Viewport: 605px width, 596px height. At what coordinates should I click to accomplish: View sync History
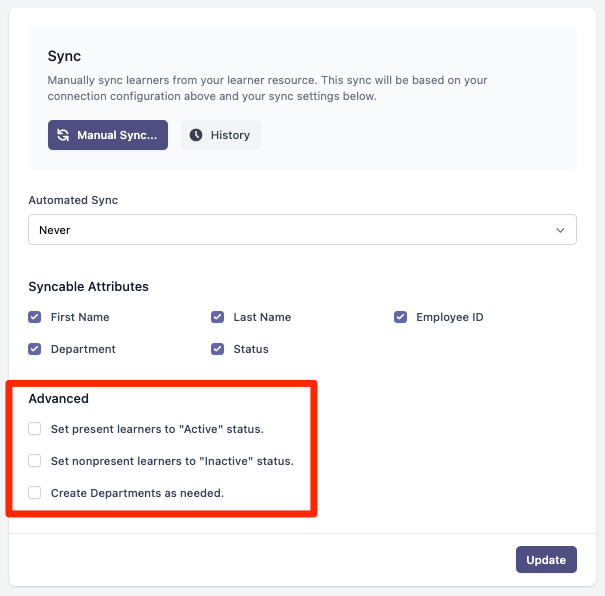pyautogui.click(x=221, y=135)
